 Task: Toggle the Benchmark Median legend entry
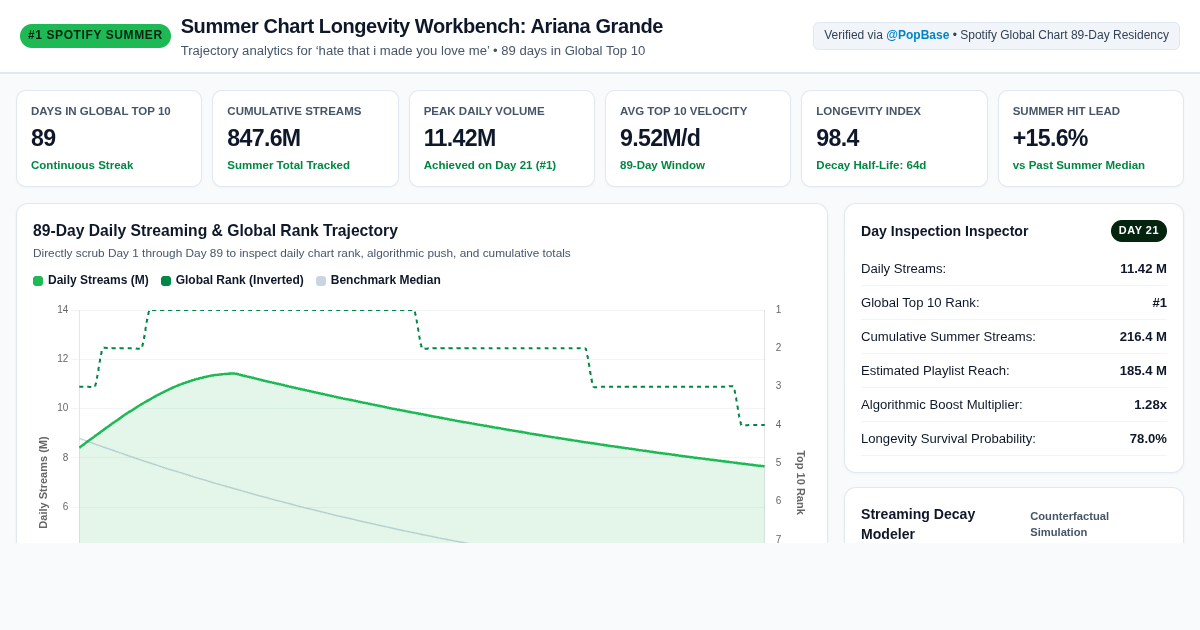tap(378, 280)
